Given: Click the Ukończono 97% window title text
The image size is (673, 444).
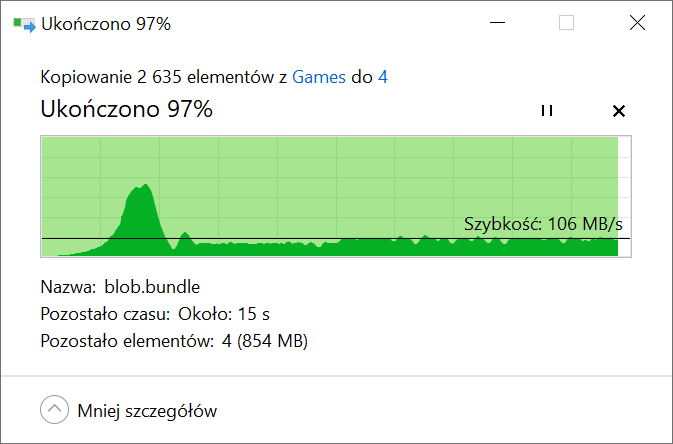Looking at the screenshot, I should 106,24.
